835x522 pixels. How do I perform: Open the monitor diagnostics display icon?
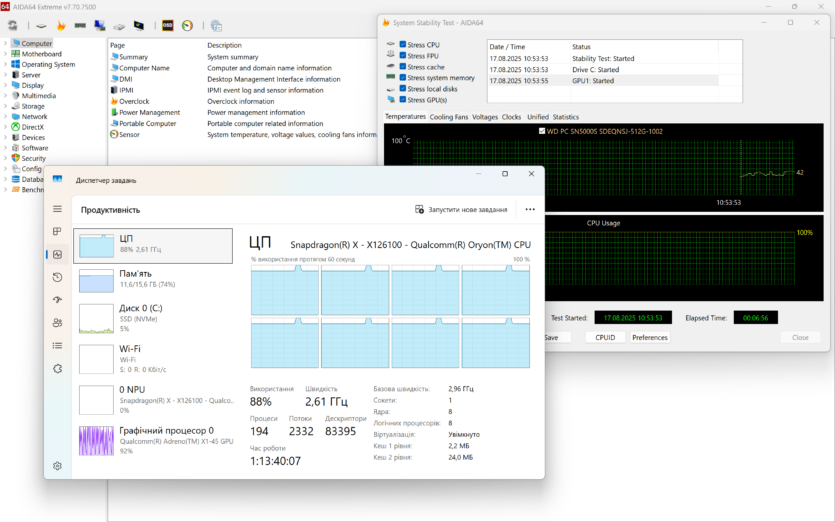(138, 26)
